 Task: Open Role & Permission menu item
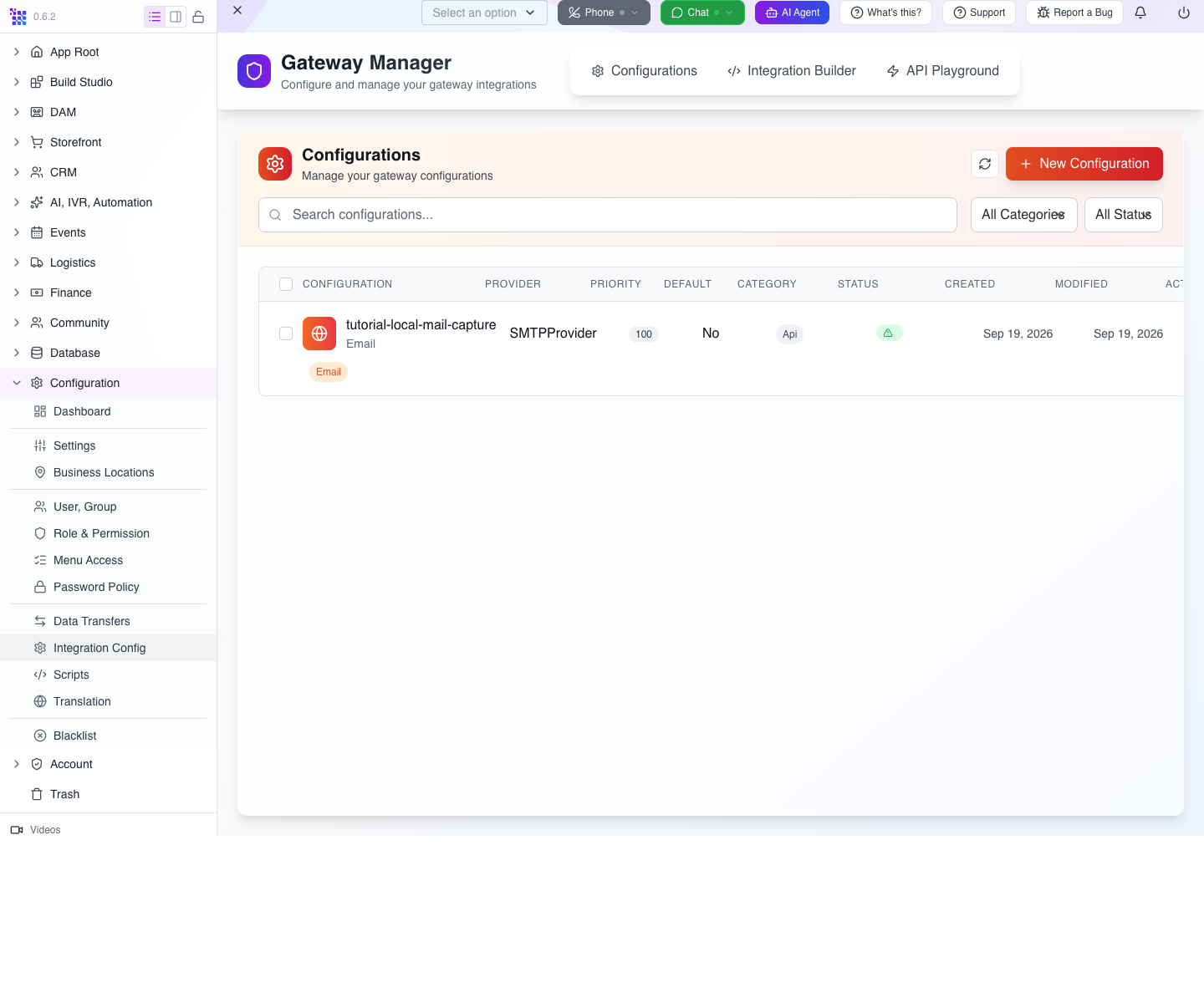pos(109,533)
